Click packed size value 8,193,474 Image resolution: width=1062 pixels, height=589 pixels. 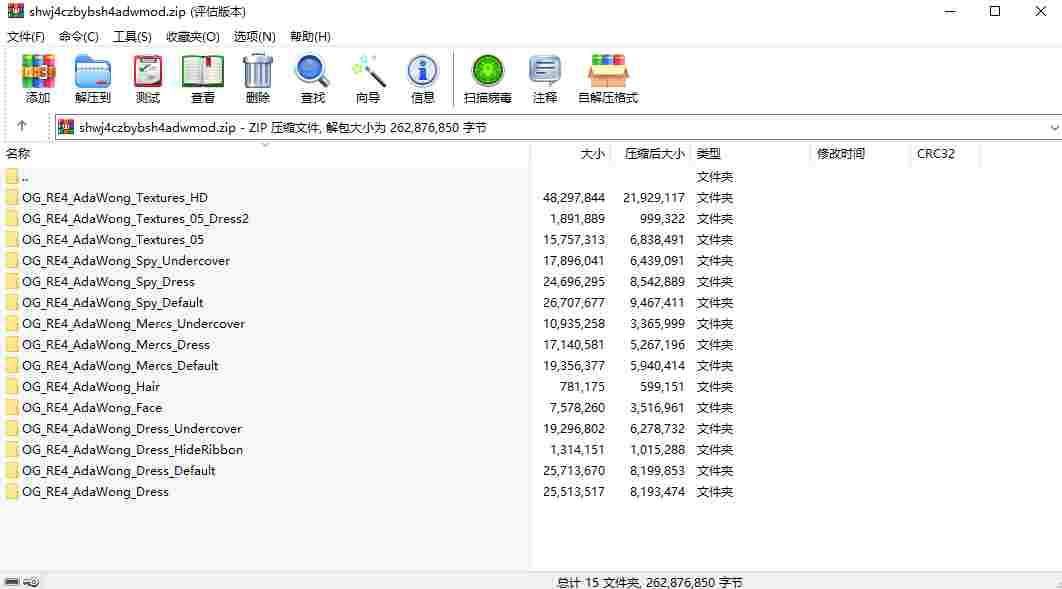[x=657, y=492]
